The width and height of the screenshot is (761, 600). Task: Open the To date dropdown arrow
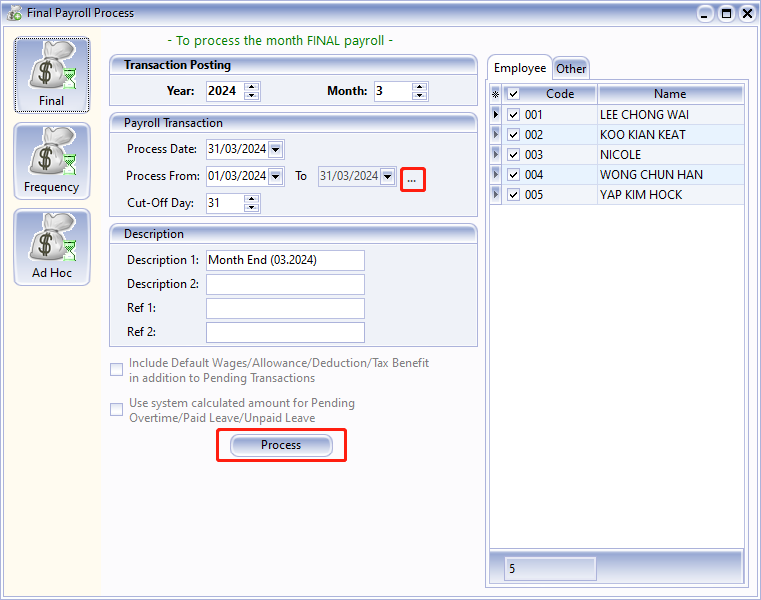tap(388, 176)
